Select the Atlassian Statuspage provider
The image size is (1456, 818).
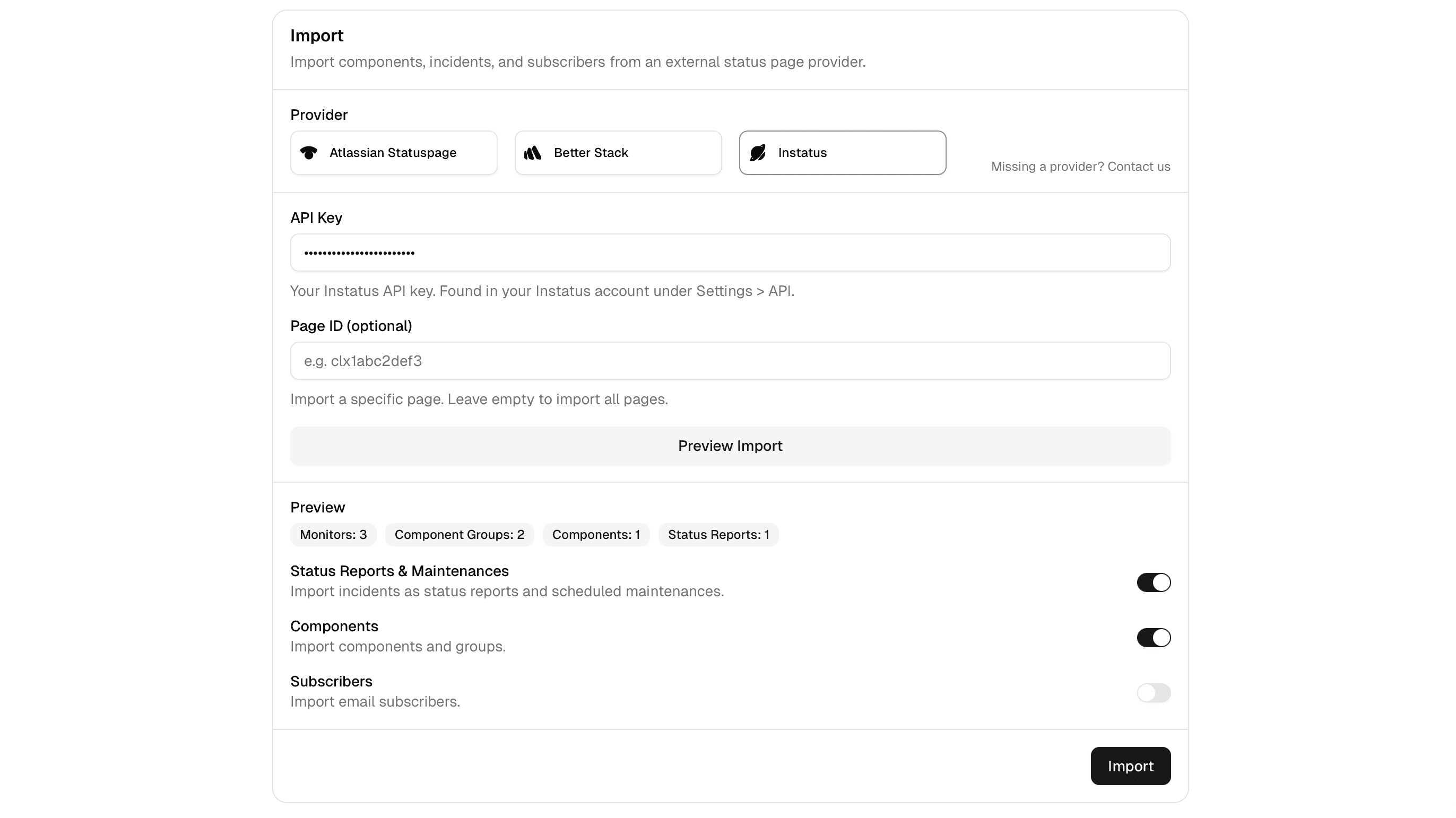coord(393,153)
